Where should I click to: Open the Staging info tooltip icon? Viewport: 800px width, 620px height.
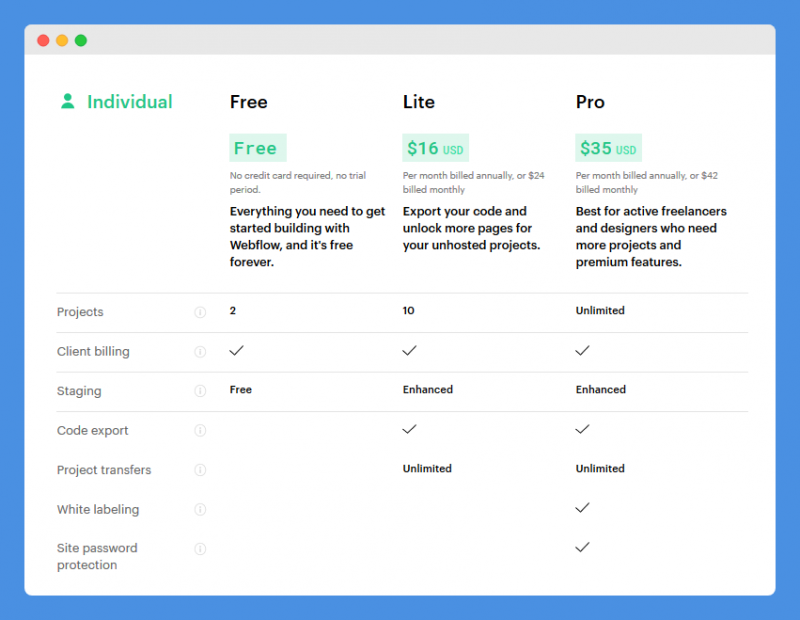tap(200, 391)
